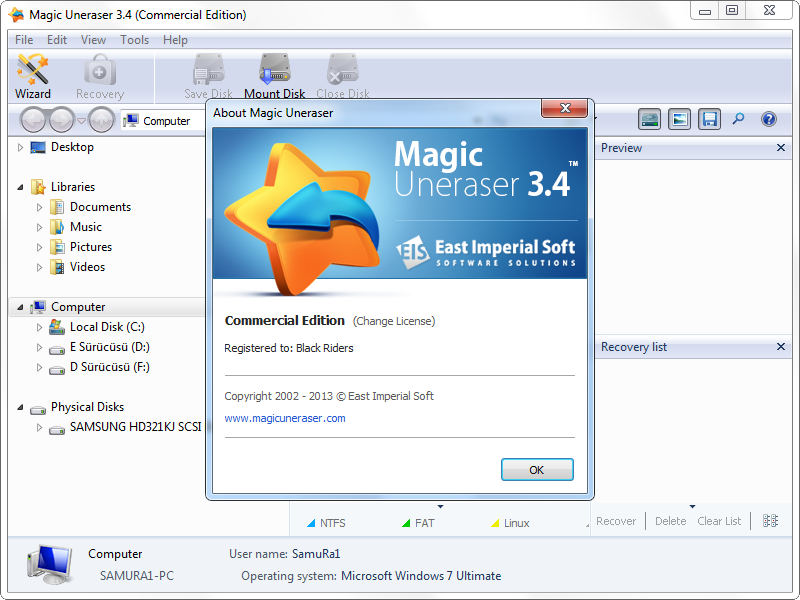
Task: Open the Tools menu
Action: [135, 40]
